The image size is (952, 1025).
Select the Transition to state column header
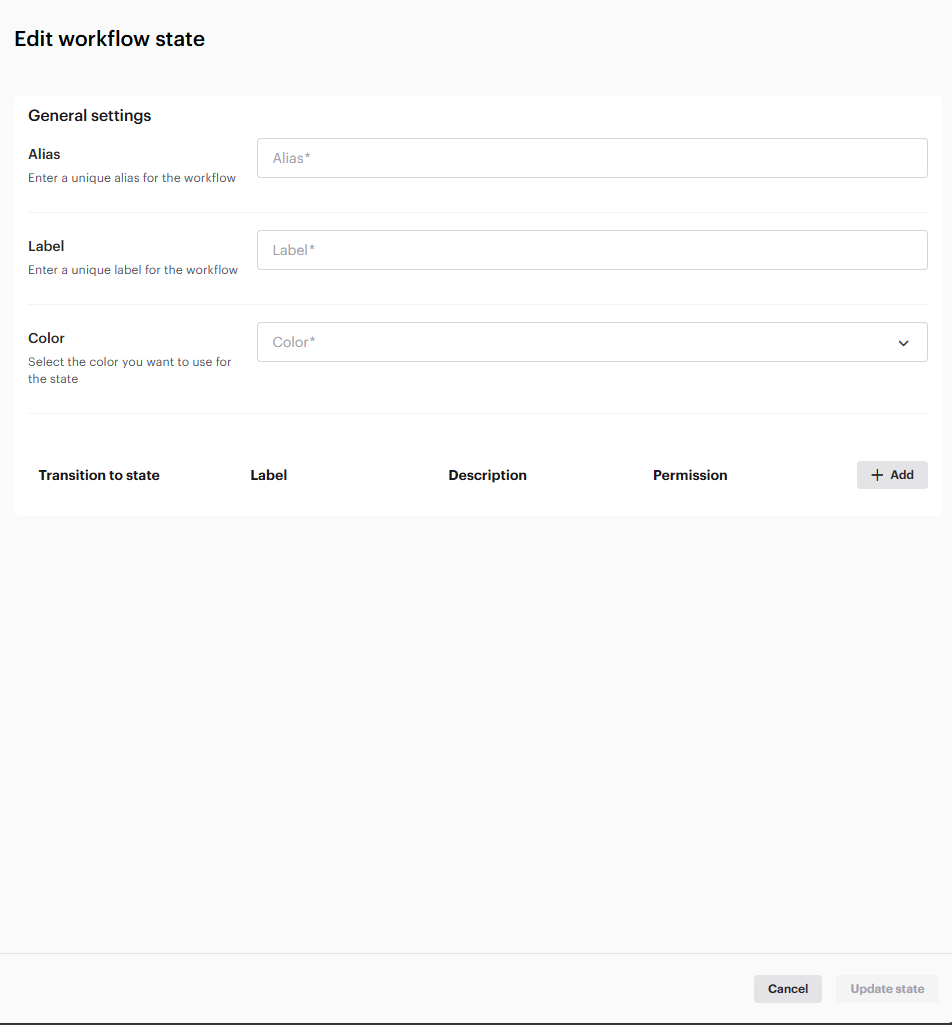pos(99,475)
